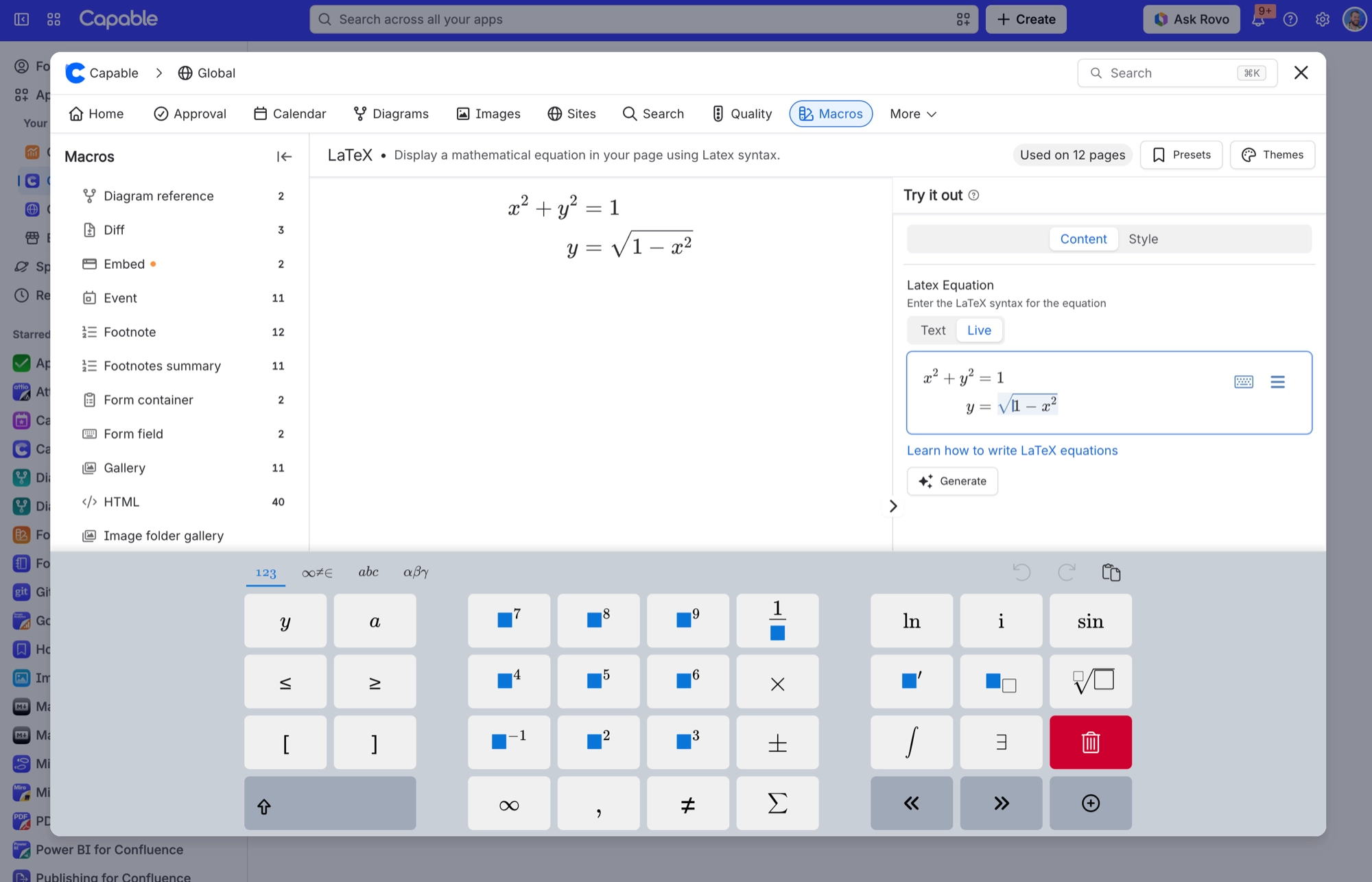Open the Diagrams navigation tab
Image resolution: width=1372 pixels, height=882 pixels.
391,114
